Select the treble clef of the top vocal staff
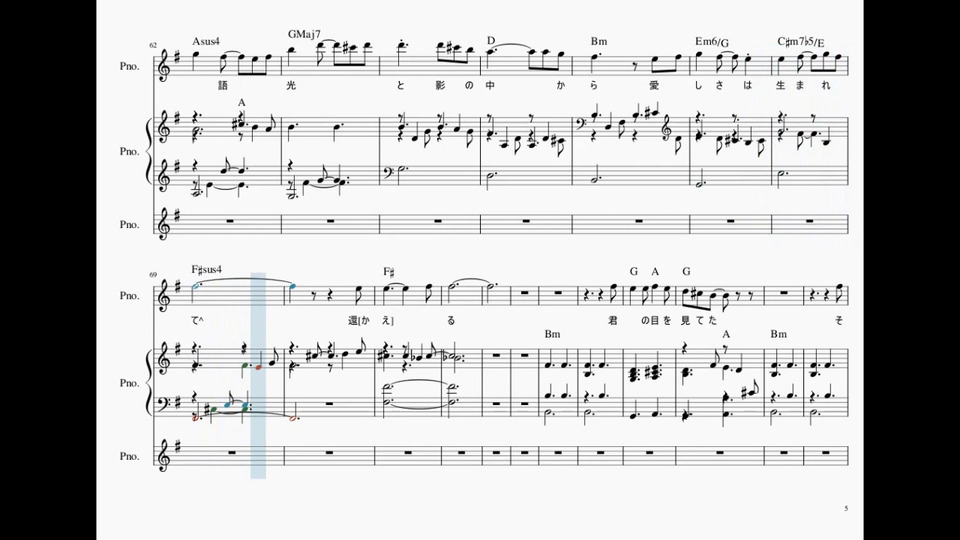Image resolution: width=960 pixels, height=540 pixels. (x=165, y=66)
